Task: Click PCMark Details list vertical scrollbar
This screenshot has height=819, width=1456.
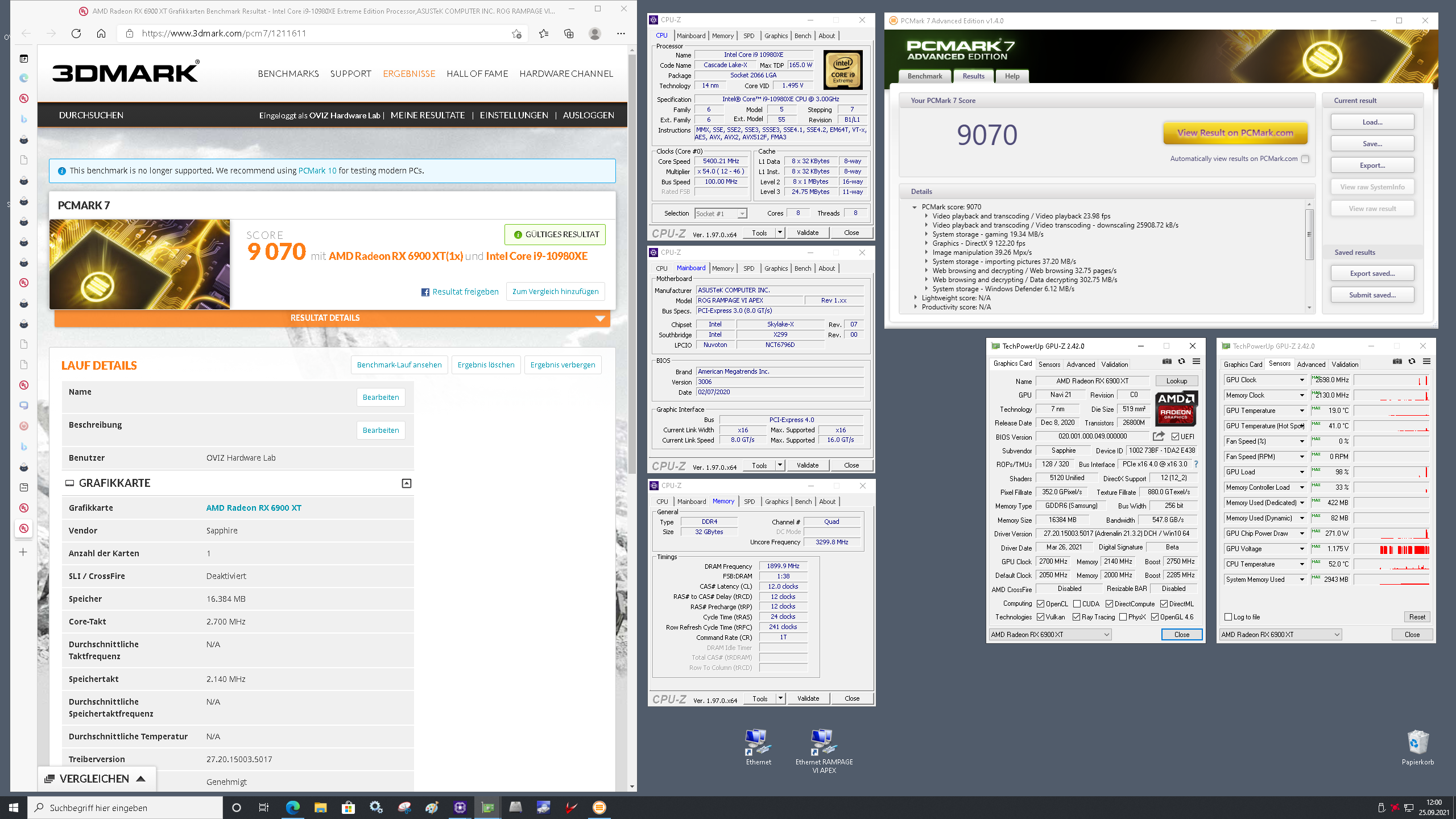Action: [x=1309, y=256]
